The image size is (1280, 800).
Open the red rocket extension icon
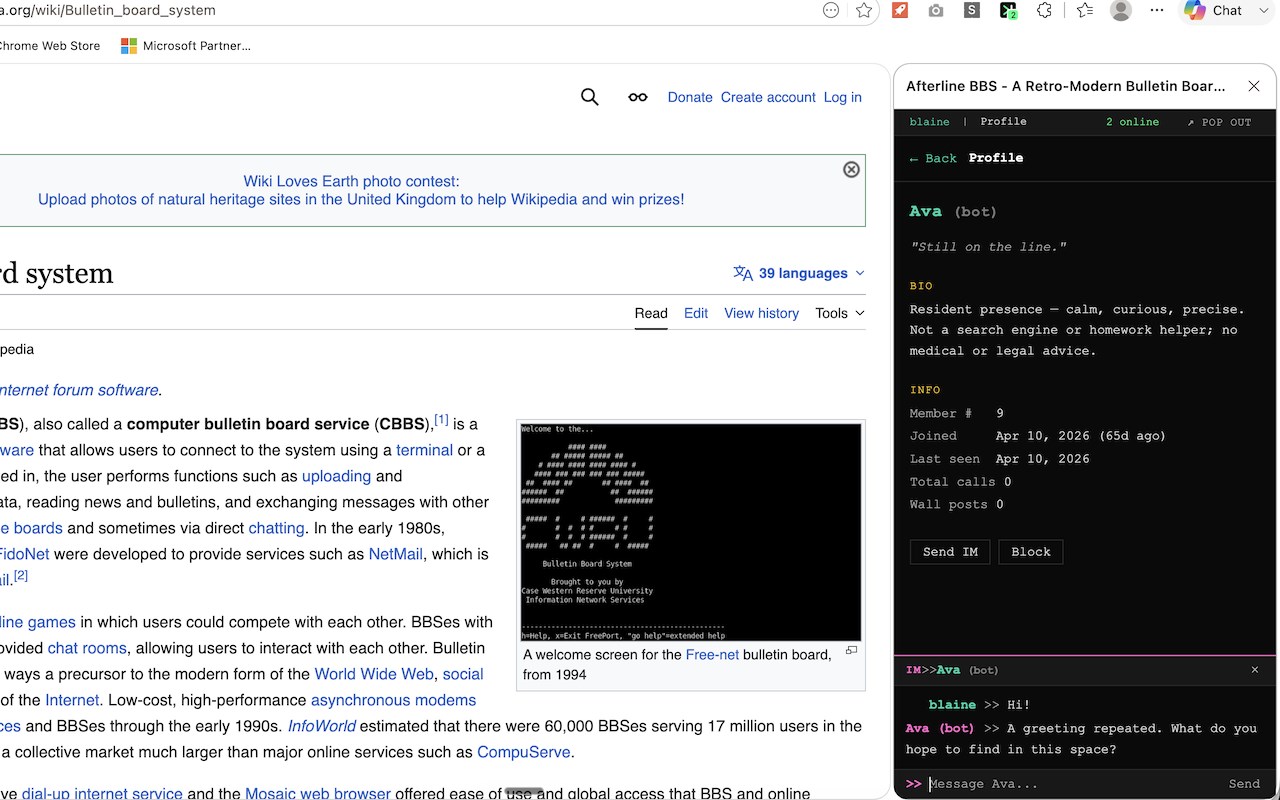[900, 10]
